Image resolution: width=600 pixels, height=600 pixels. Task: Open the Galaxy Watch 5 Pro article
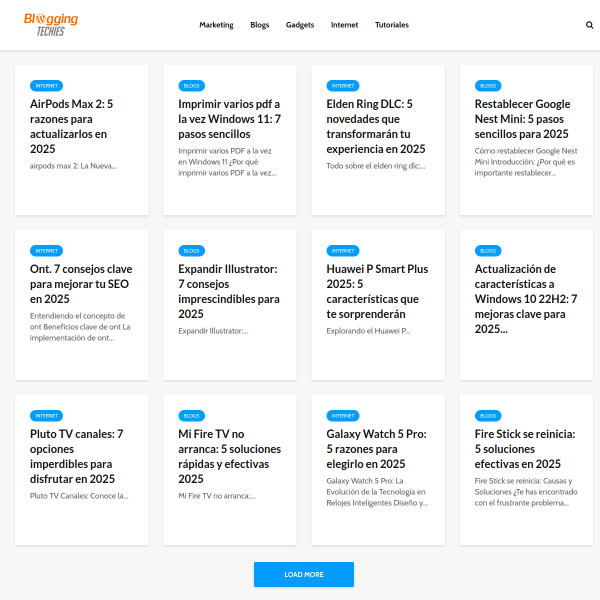pos(377,449)
